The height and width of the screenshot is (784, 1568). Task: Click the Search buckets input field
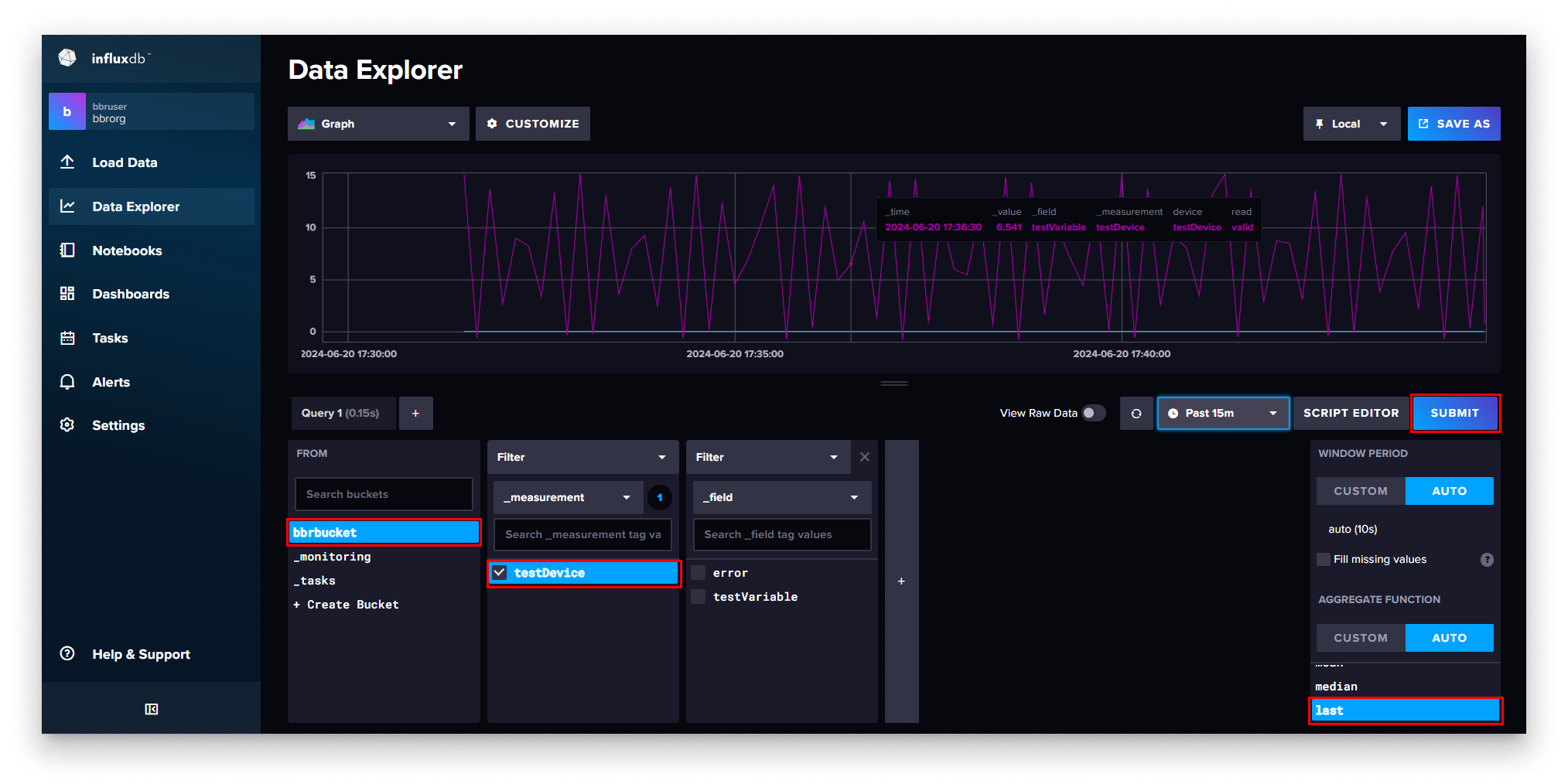384,494
